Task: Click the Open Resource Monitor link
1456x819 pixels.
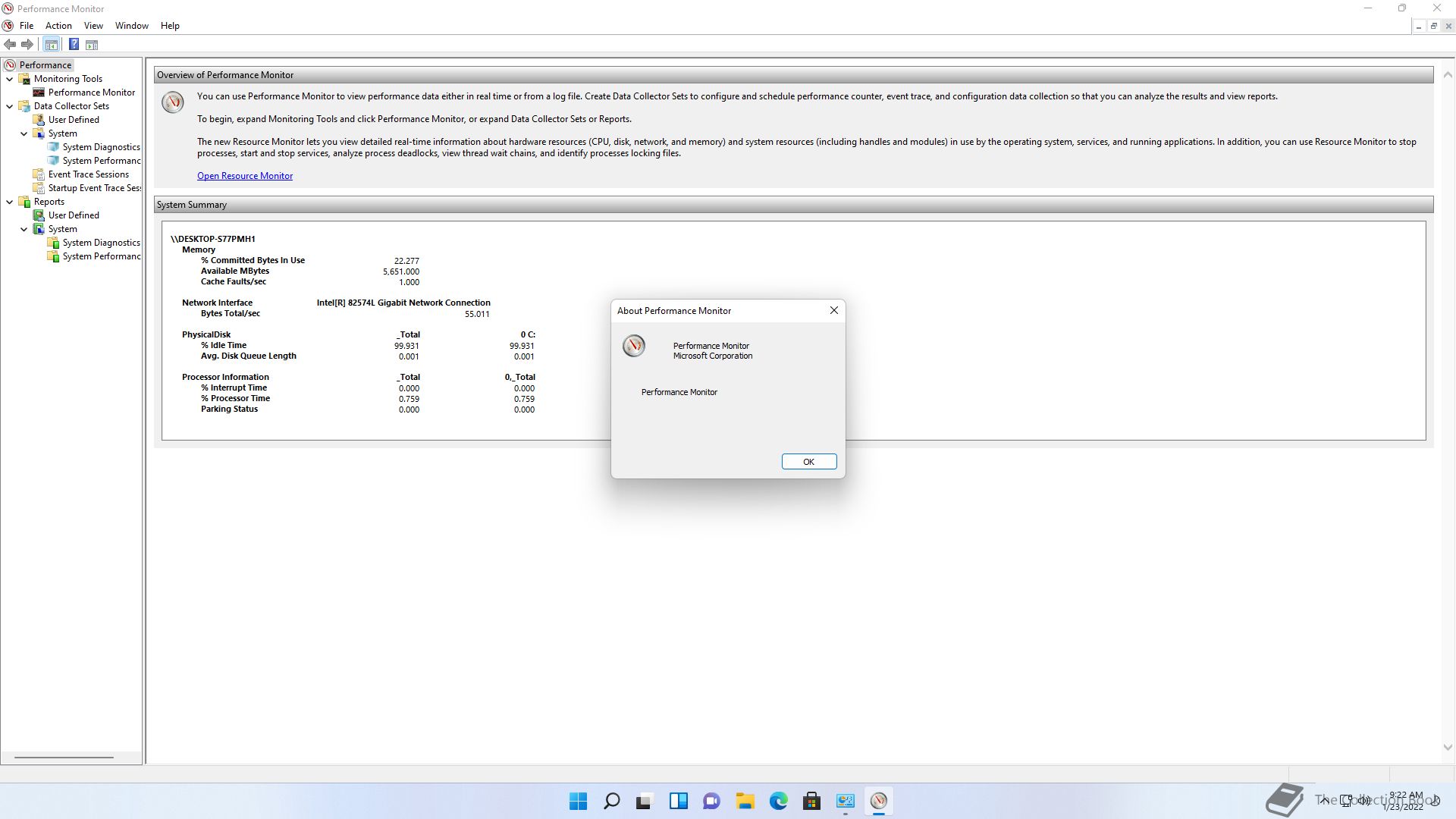Action: (x=245, y=175)
